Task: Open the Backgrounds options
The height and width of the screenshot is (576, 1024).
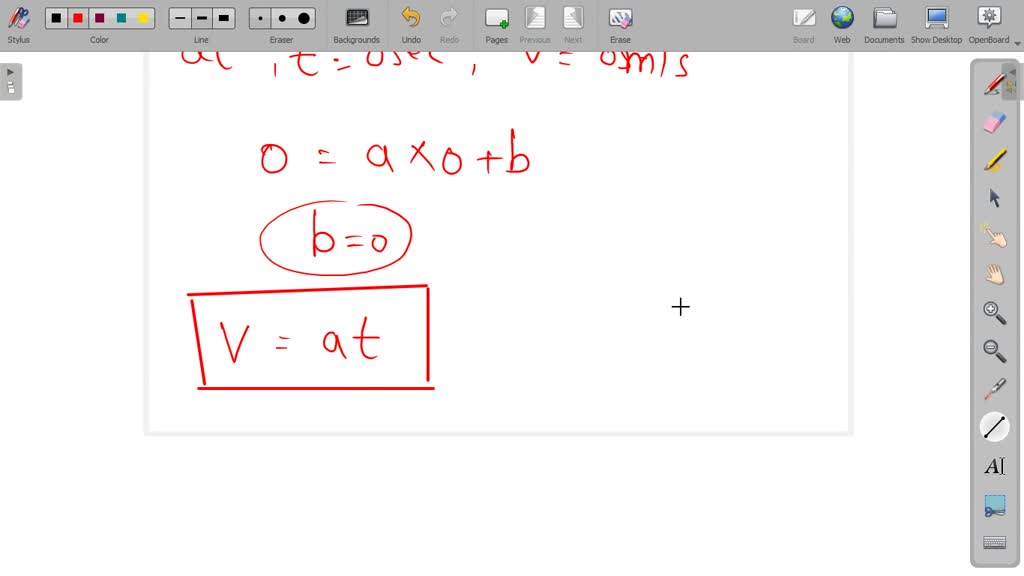Action: click(x=357, y=25)
